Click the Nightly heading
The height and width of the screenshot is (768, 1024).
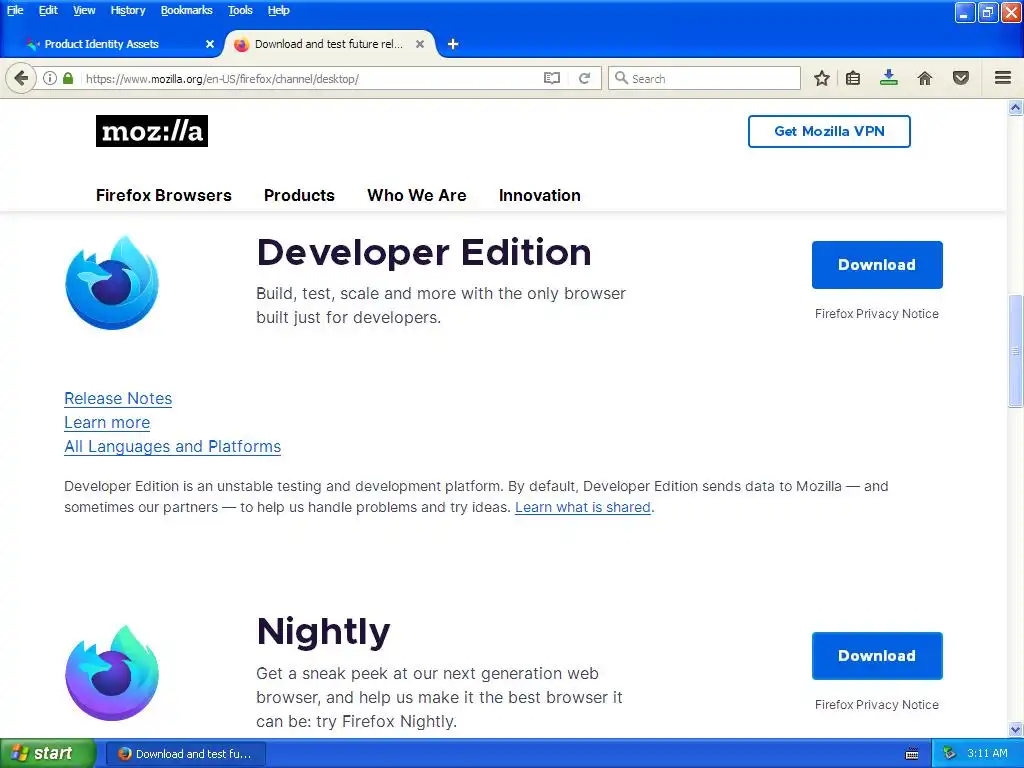click(x=323, y=632)
